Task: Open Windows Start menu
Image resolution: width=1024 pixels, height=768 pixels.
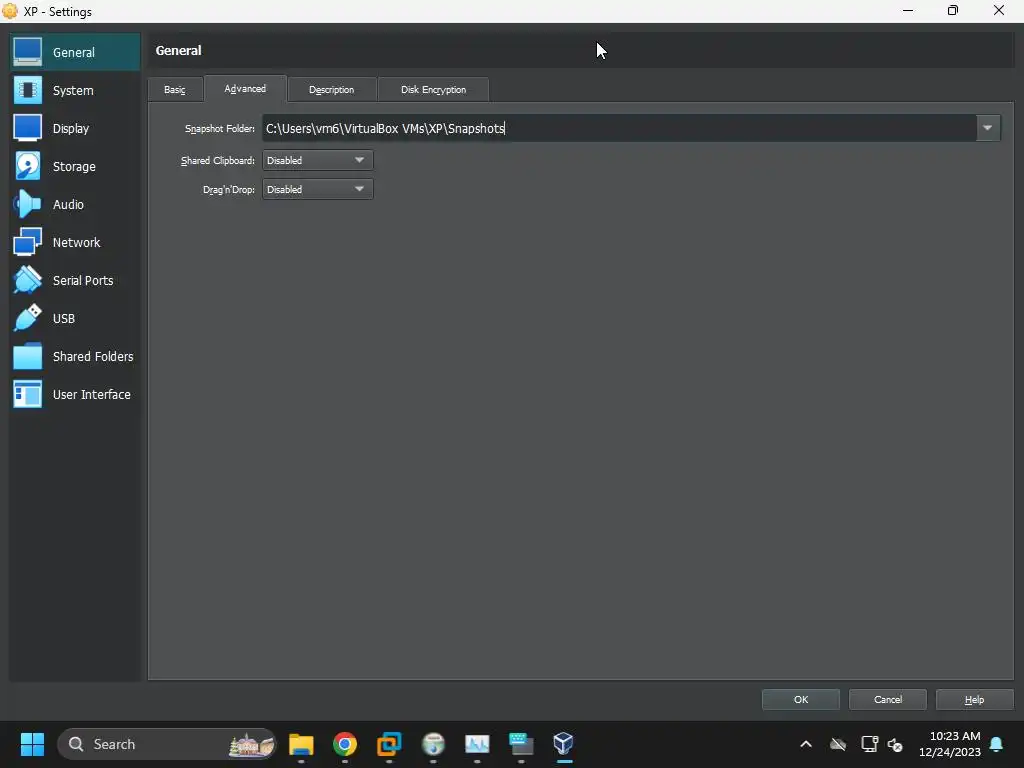Action: (32, 744)
